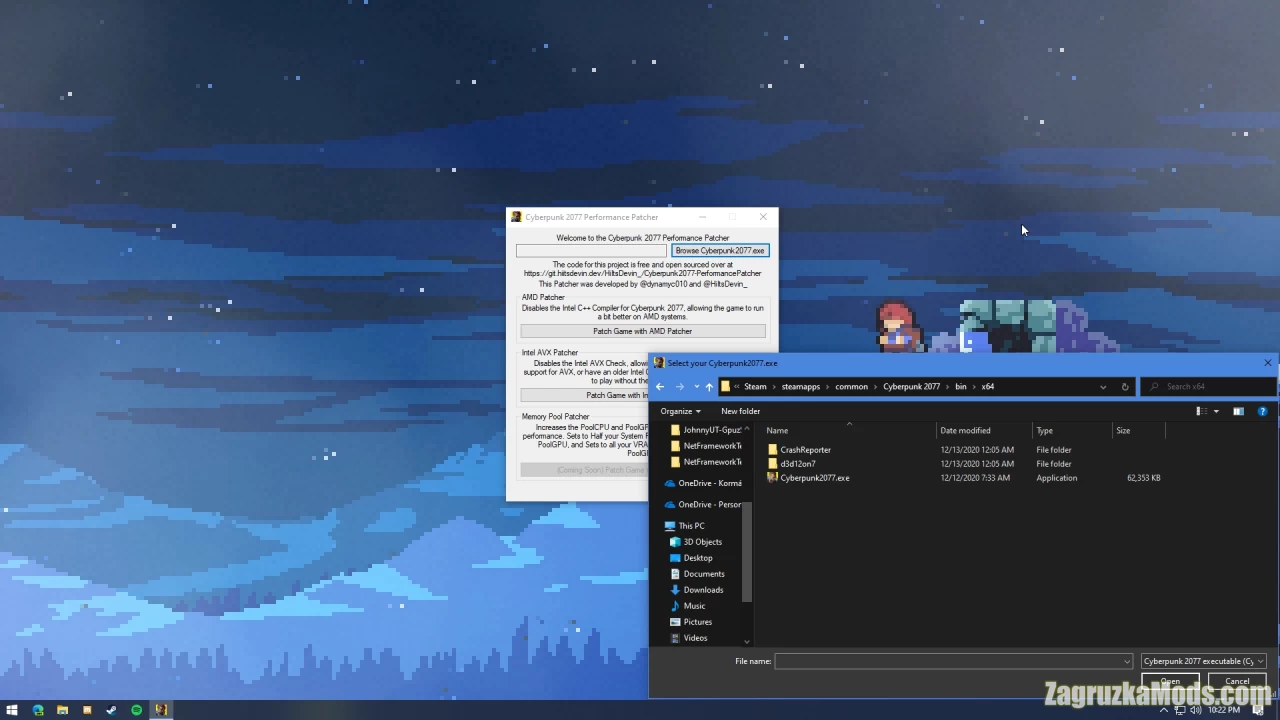1280x720 pixels.
Task: Refresh the x64 folder view
Action: (1125, 387)
